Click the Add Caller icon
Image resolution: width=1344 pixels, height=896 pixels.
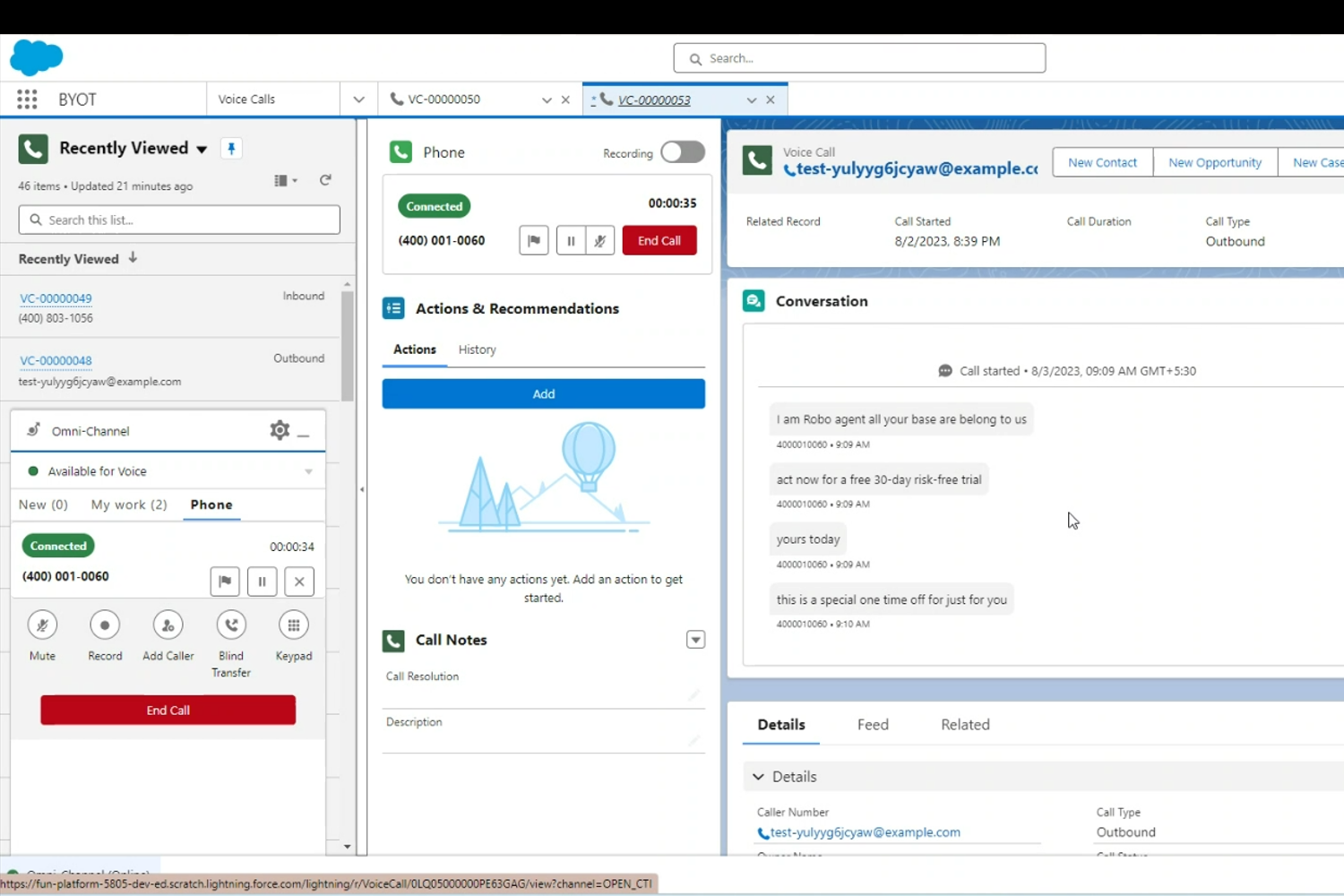[x=168, y=625]
